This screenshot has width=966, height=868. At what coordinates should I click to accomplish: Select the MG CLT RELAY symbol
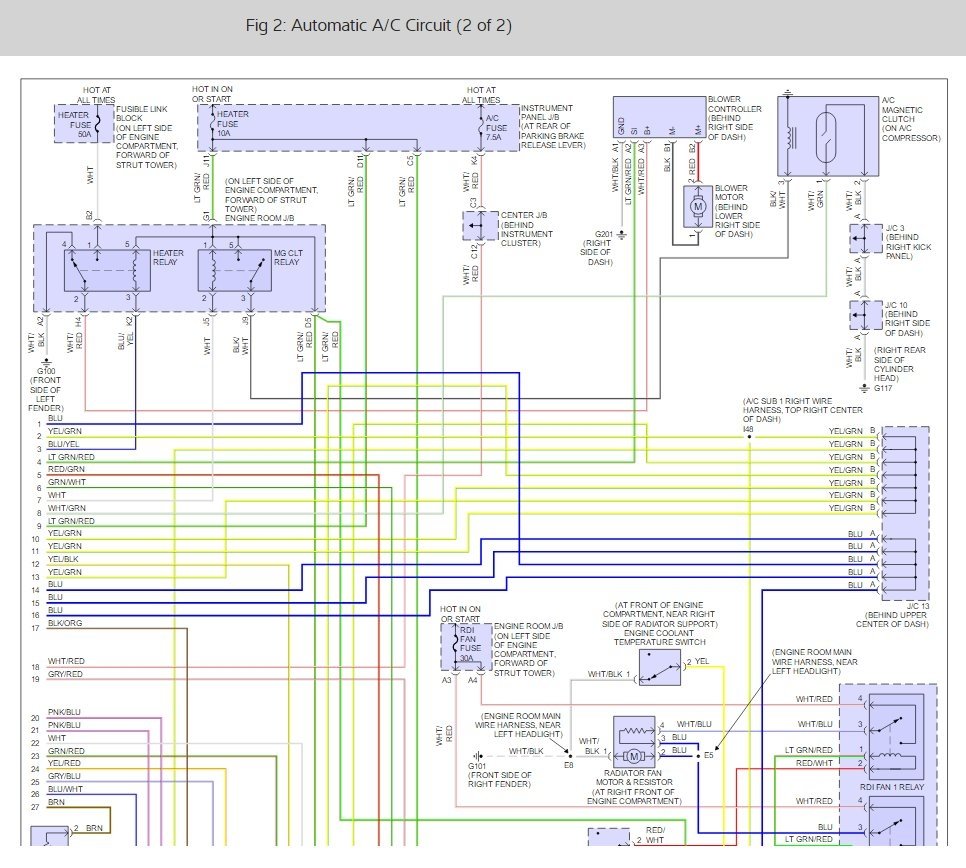pyautogui.click(x=235, y=270)
